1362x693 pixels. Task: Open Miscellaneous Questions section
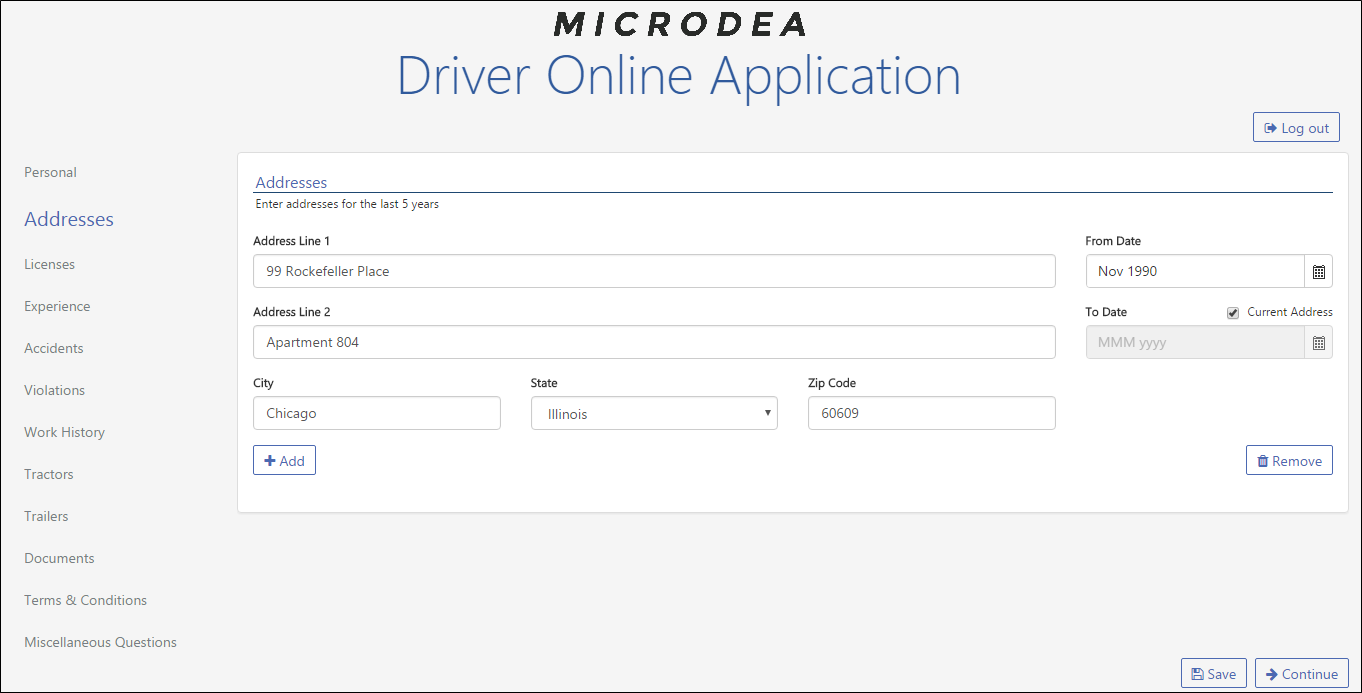pyautogui.click(x=100, y=642)
